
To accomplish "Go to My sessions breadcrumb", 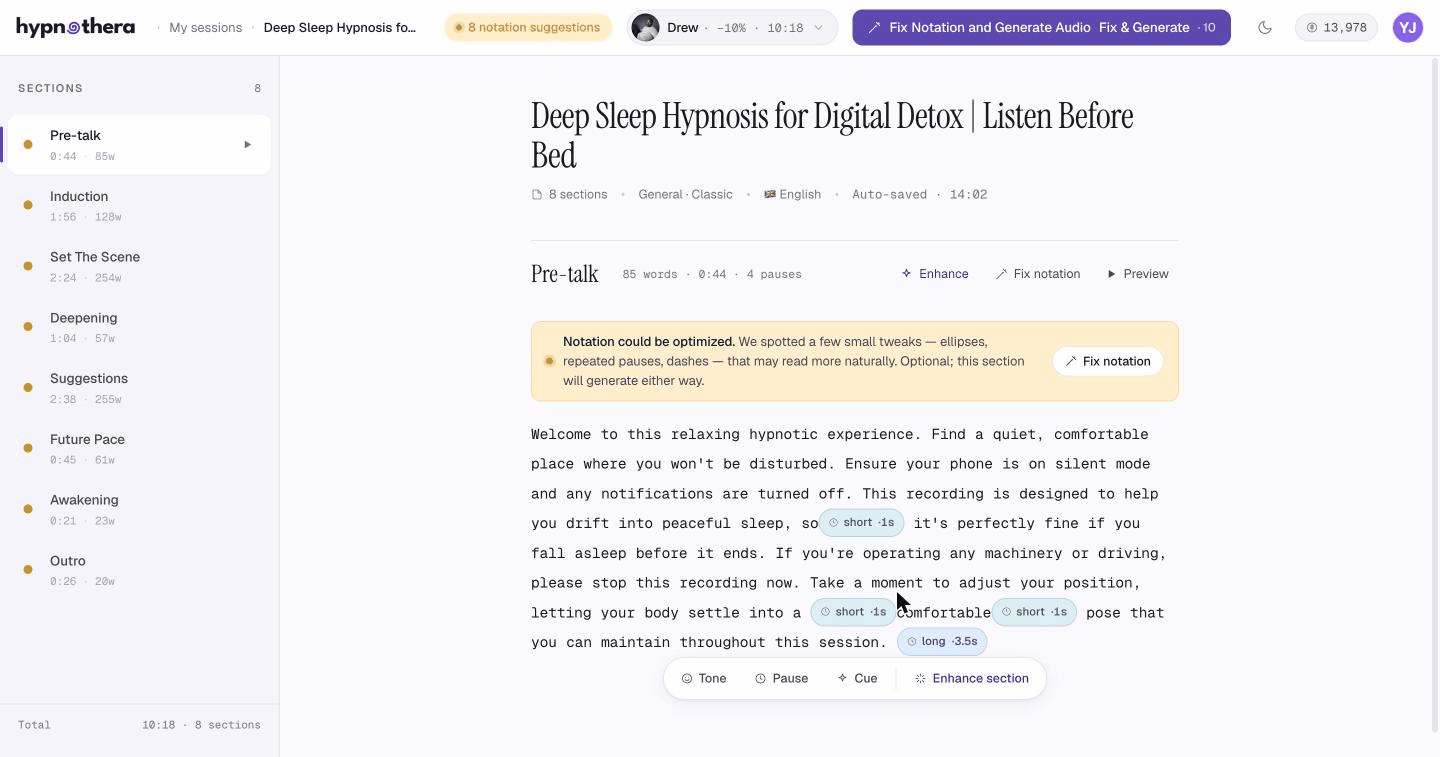I will (x=205, y=28).
